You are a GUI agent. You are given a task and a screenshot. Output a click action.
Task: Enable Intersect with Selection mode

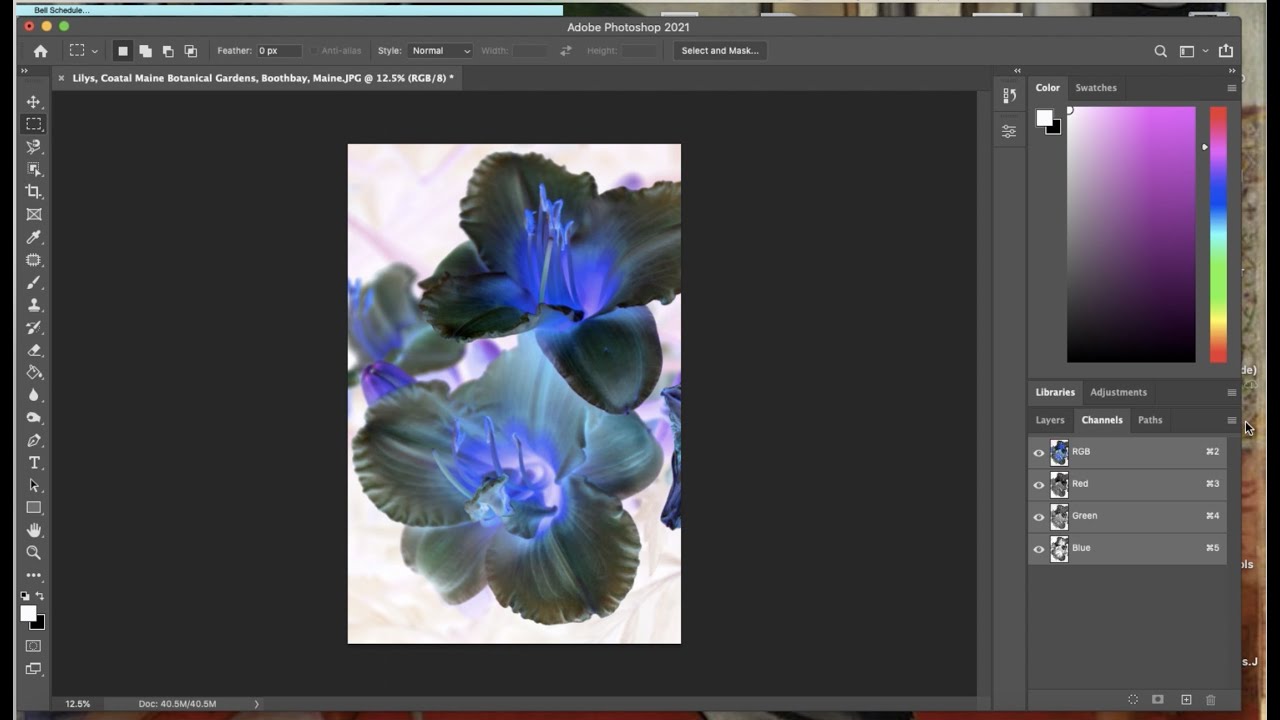pyautogui.click(x=191, y=51)
